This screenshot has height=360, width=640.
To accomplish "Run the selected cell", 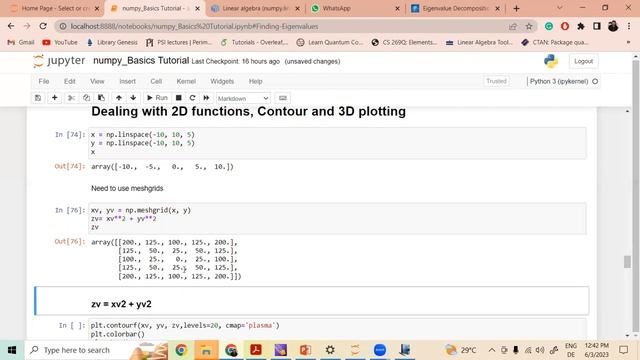I will 157,98.
